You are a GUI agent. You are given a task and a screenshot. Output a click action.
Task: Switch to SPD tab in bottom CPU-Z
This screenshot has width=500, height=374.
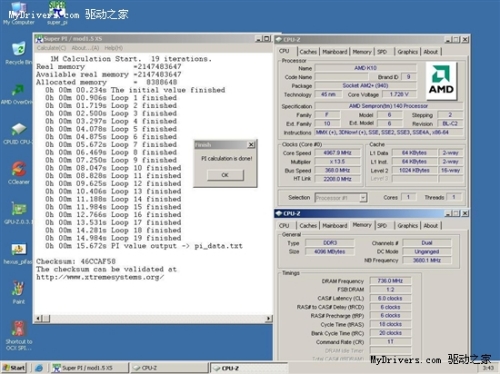coord(382,226)
